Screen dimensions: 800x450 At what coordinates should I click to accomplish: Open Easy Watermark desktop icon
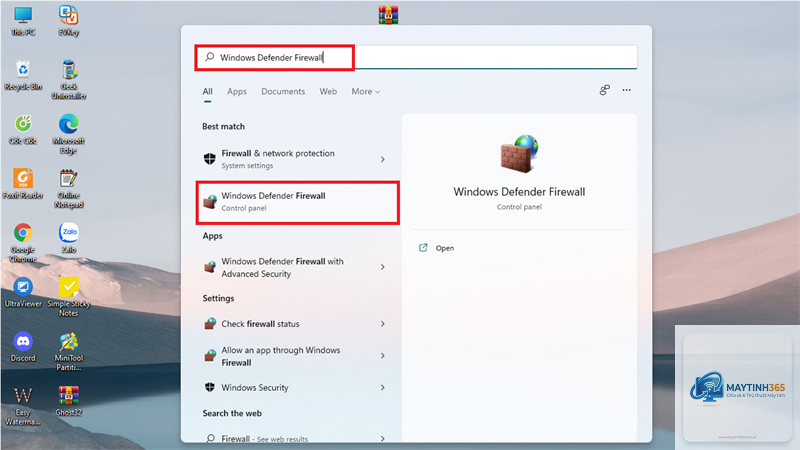(x=23, y=406)
